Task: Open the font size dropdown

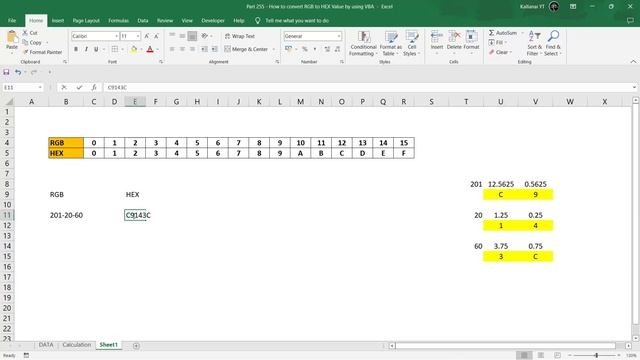Action: click(x=138, y=36)
